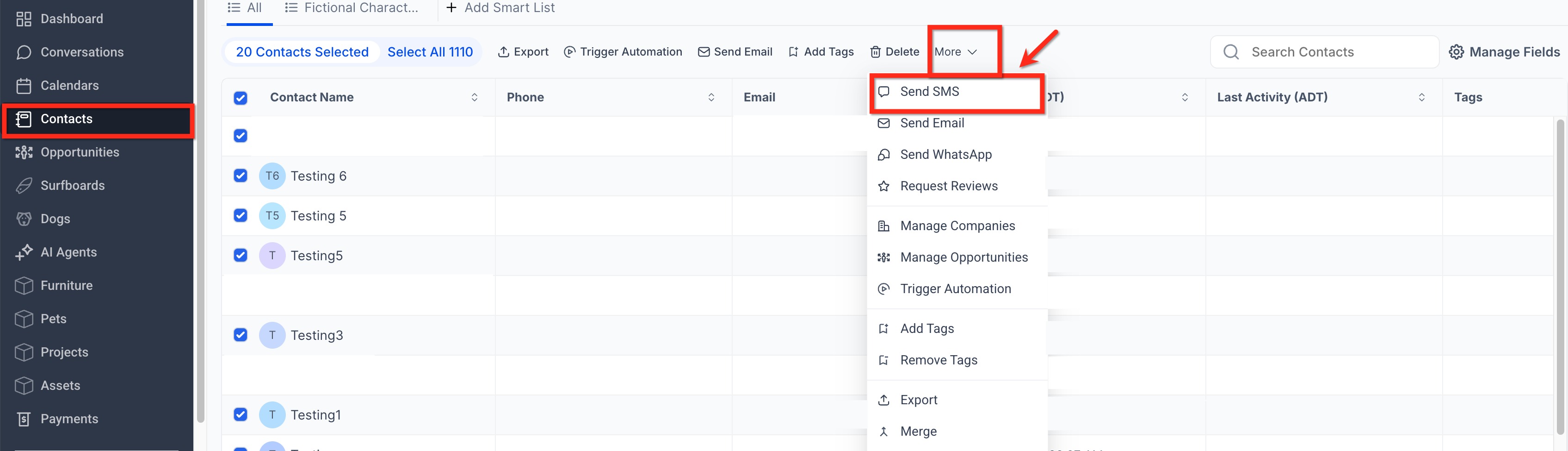Click the Calendars calendar icon
This screenshot has height=451, width=1568.
tap(24, 86)
